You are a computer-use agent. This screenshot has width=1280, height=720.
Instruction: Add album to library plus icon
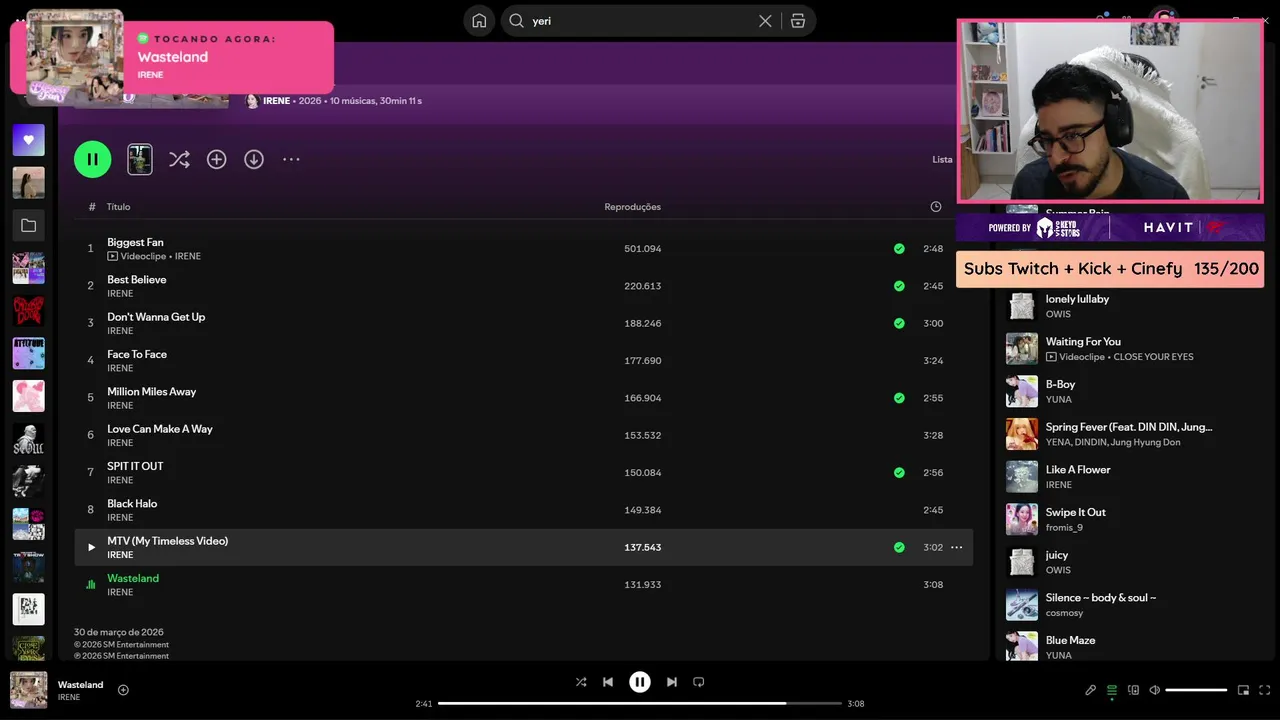tap(216, 159)
